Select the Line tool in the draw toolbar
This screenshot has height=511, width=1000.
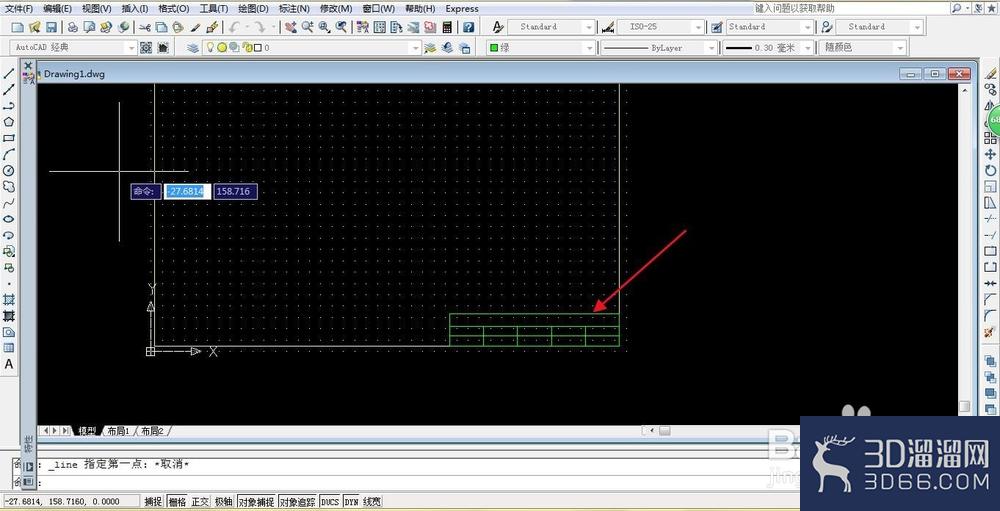coord(9,74)
